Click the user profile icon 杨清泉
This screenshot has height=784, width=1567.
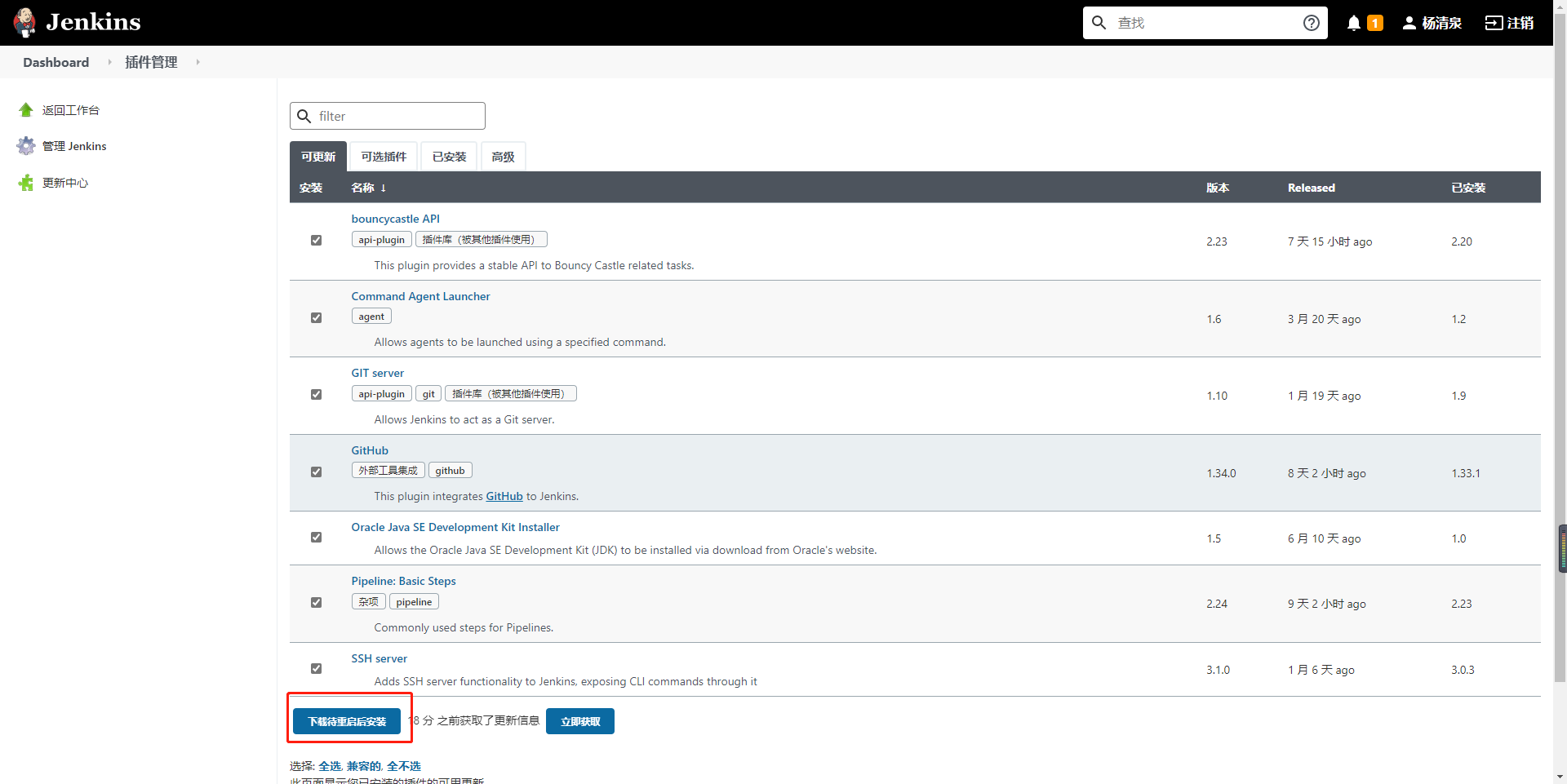click(1409, 23)
